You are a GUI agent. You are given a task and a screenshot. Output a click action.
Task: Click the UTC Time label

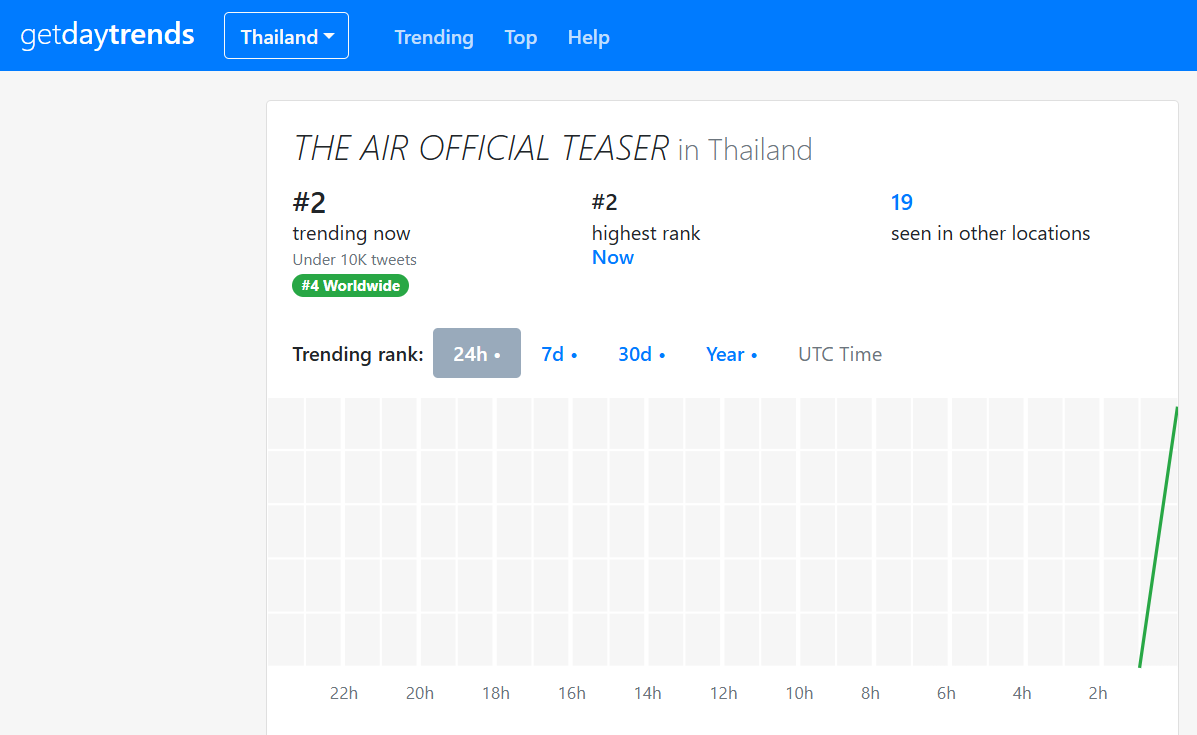[840, 354]
